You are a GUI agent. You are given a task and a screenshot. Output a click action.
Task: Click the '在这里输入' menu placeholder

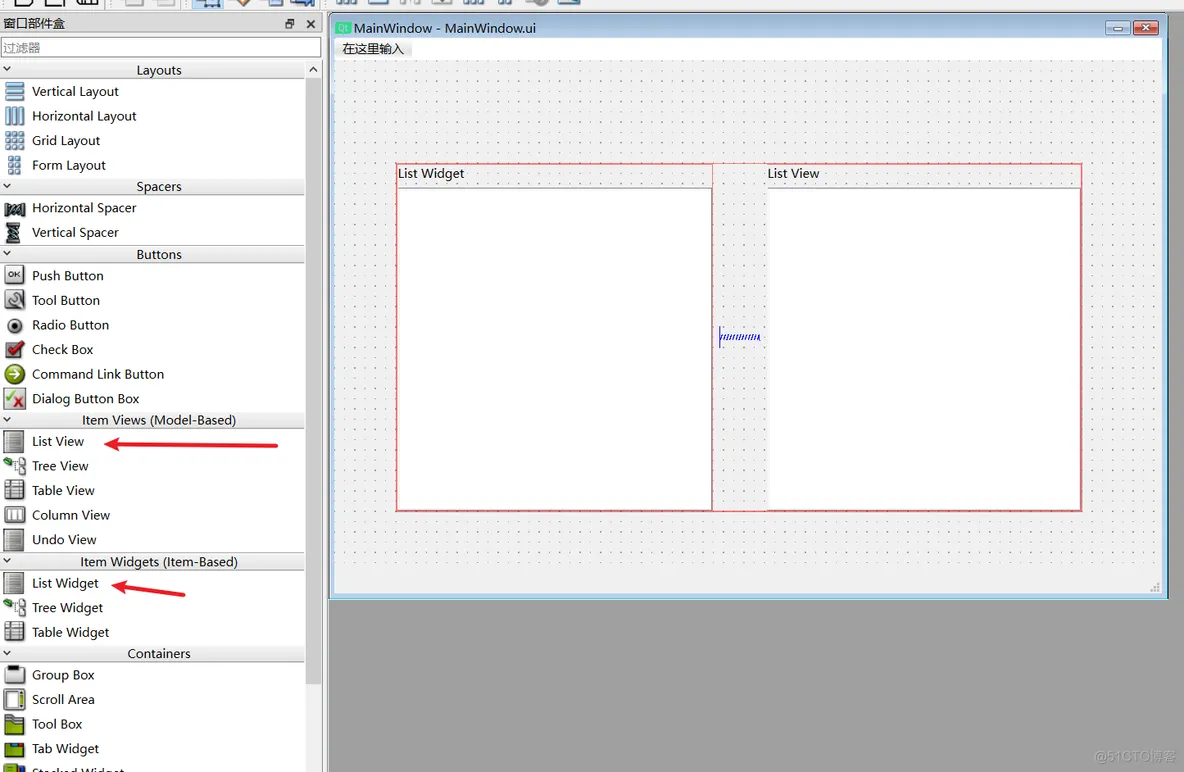(x=373, y=49)
